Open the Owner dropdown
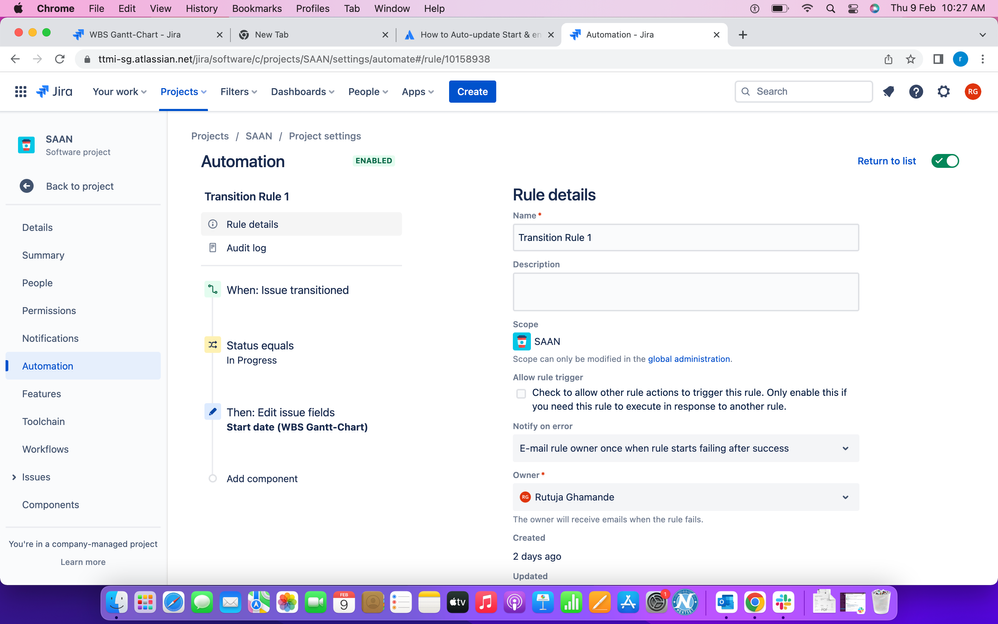 685,497
